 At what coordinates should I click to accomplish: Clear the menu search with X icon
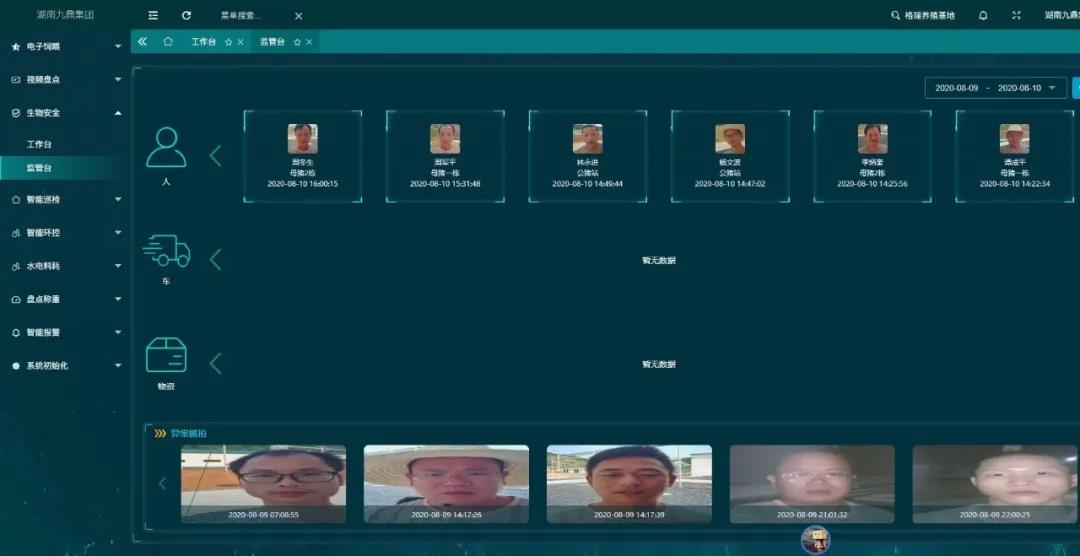[298, 16]
